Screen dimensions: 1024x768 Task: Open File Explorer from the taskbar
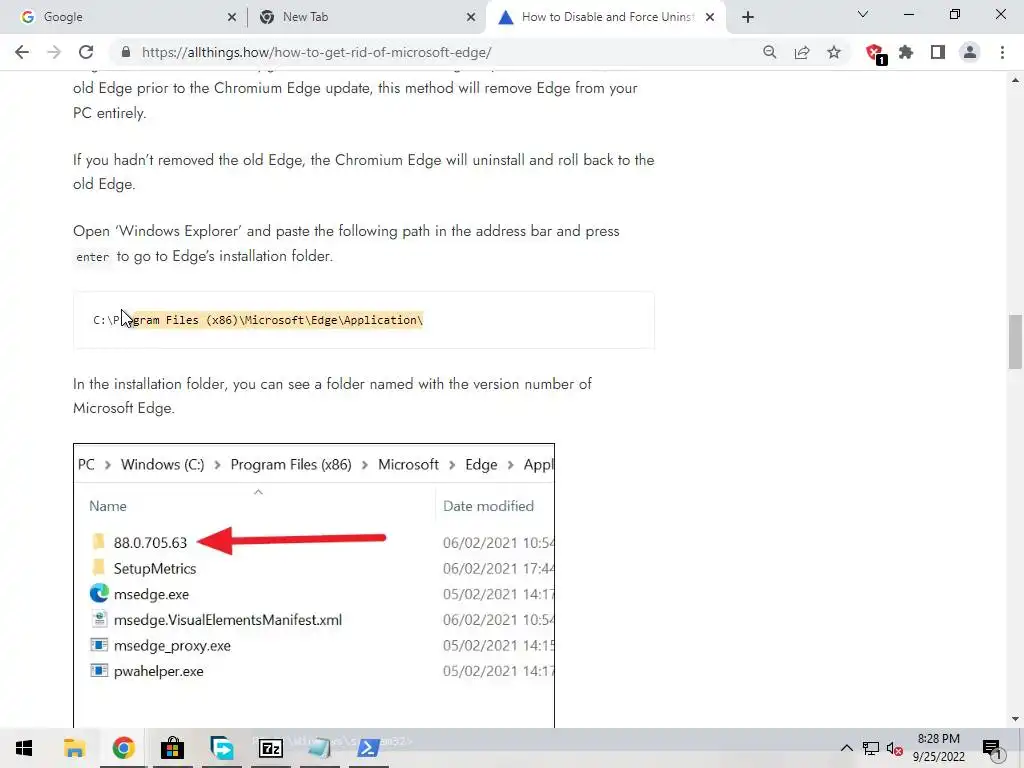pyautogui.click(x=74, y=748)
